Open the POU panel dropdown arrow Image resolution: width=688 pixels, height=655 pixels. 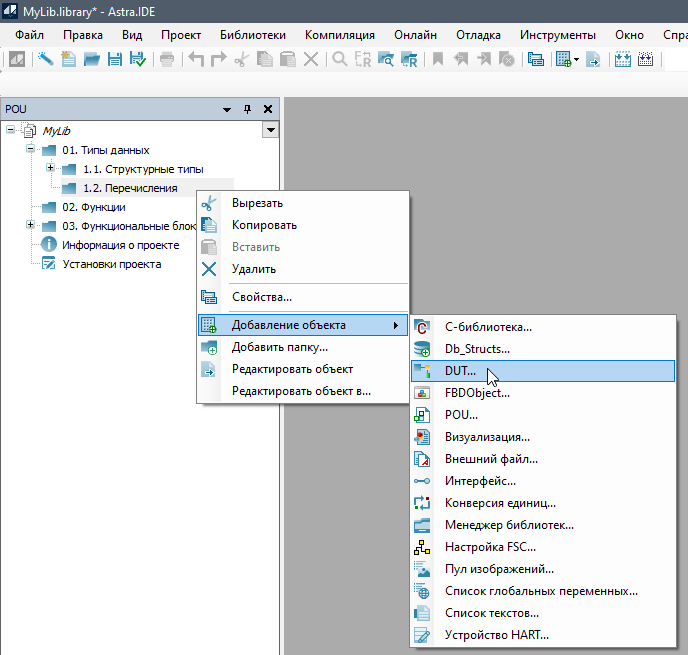click(x=227, y=109)
